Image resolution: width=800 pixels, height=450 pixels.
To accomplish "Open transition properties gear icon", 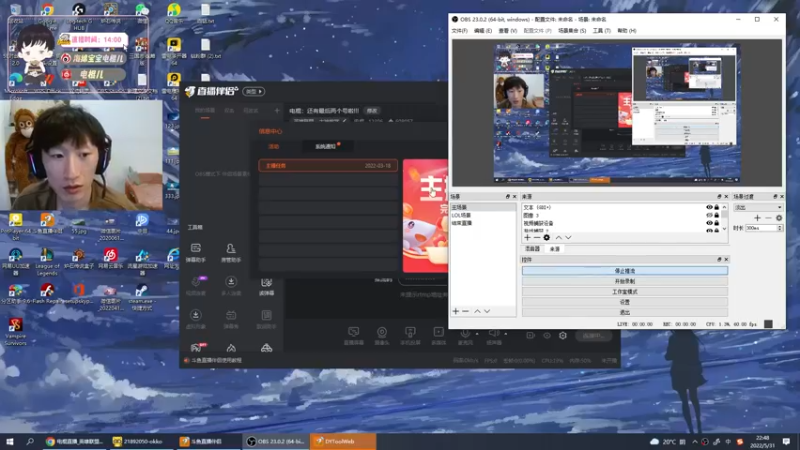I will click(x=779, y=218).
